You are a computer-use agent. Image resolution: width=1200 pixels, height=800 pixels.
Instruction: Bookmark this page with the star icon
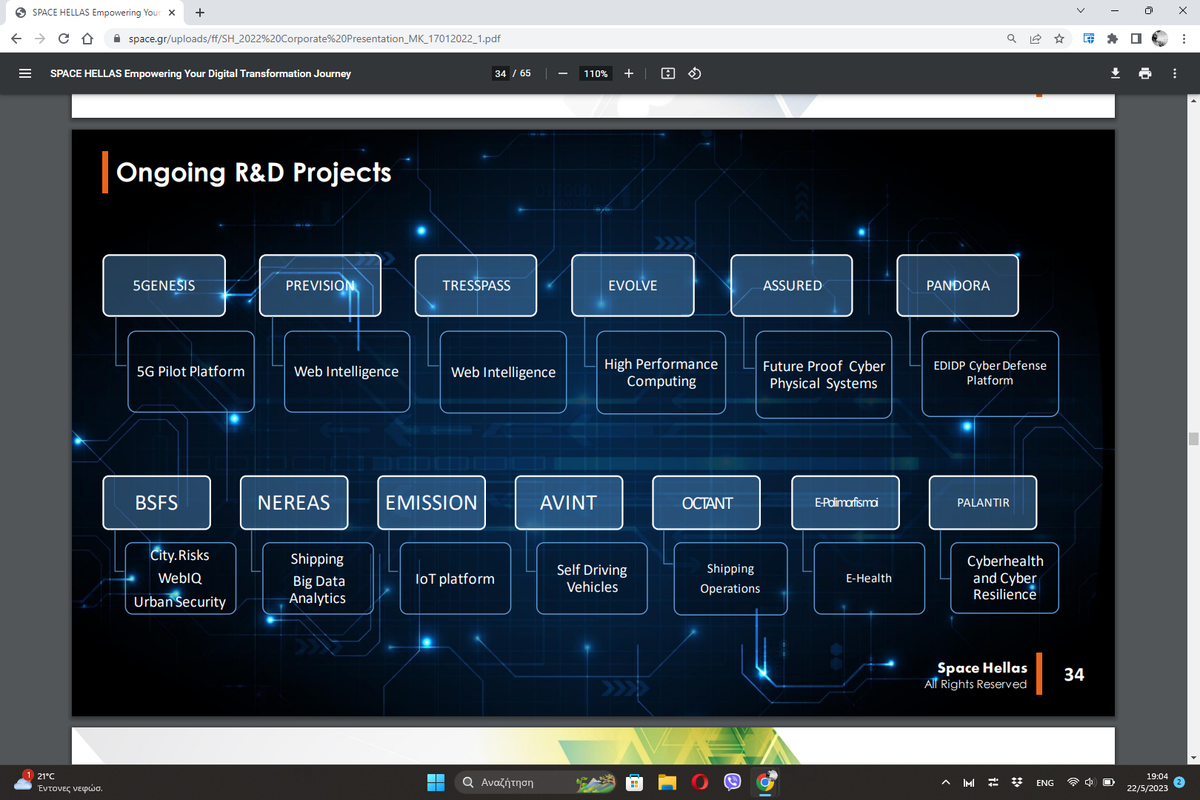(1059, 39)
